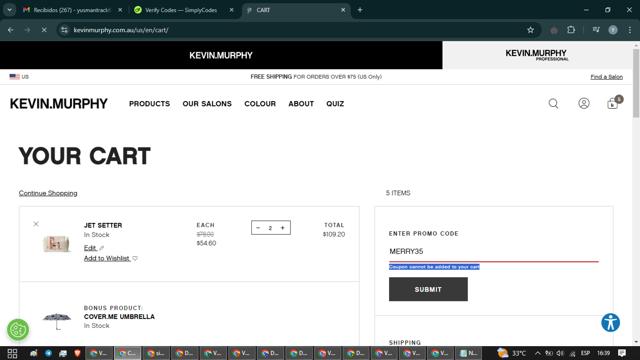Open the Chrome profile avatar

(613, 30)
